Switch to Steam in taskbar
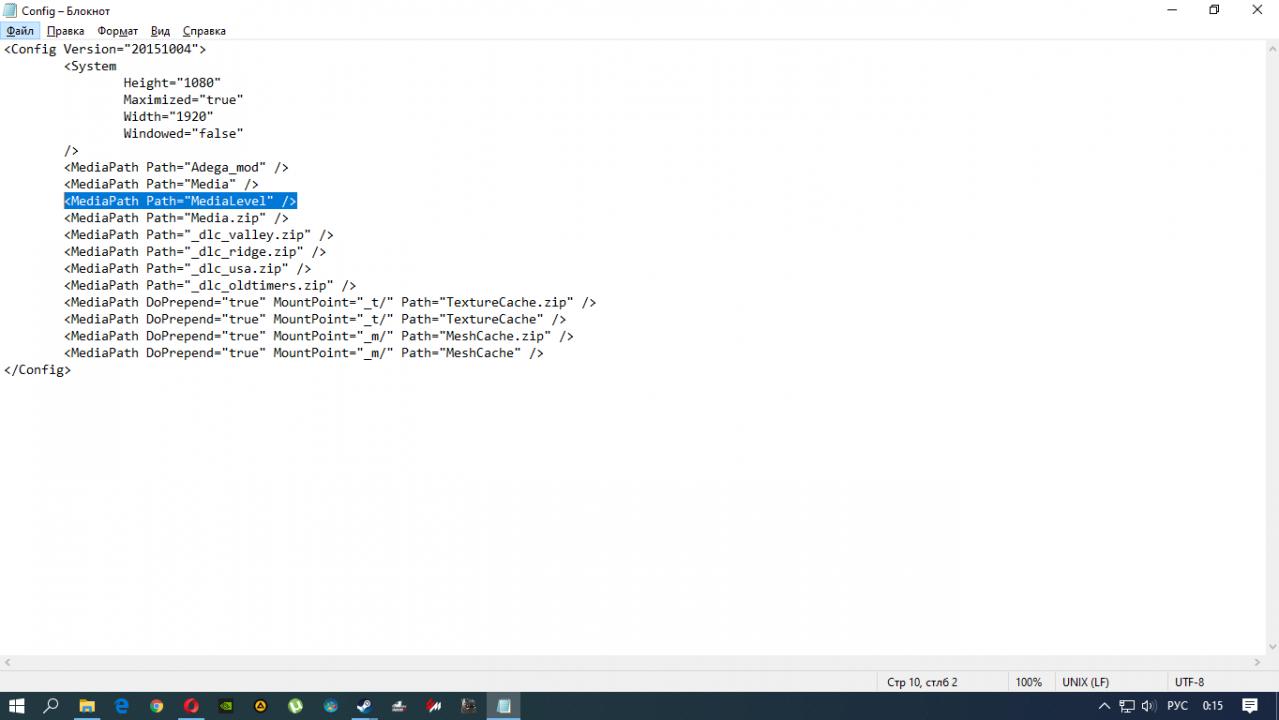Image resolution: width=1279 pixels, height=720 pixels. (365, 706)
